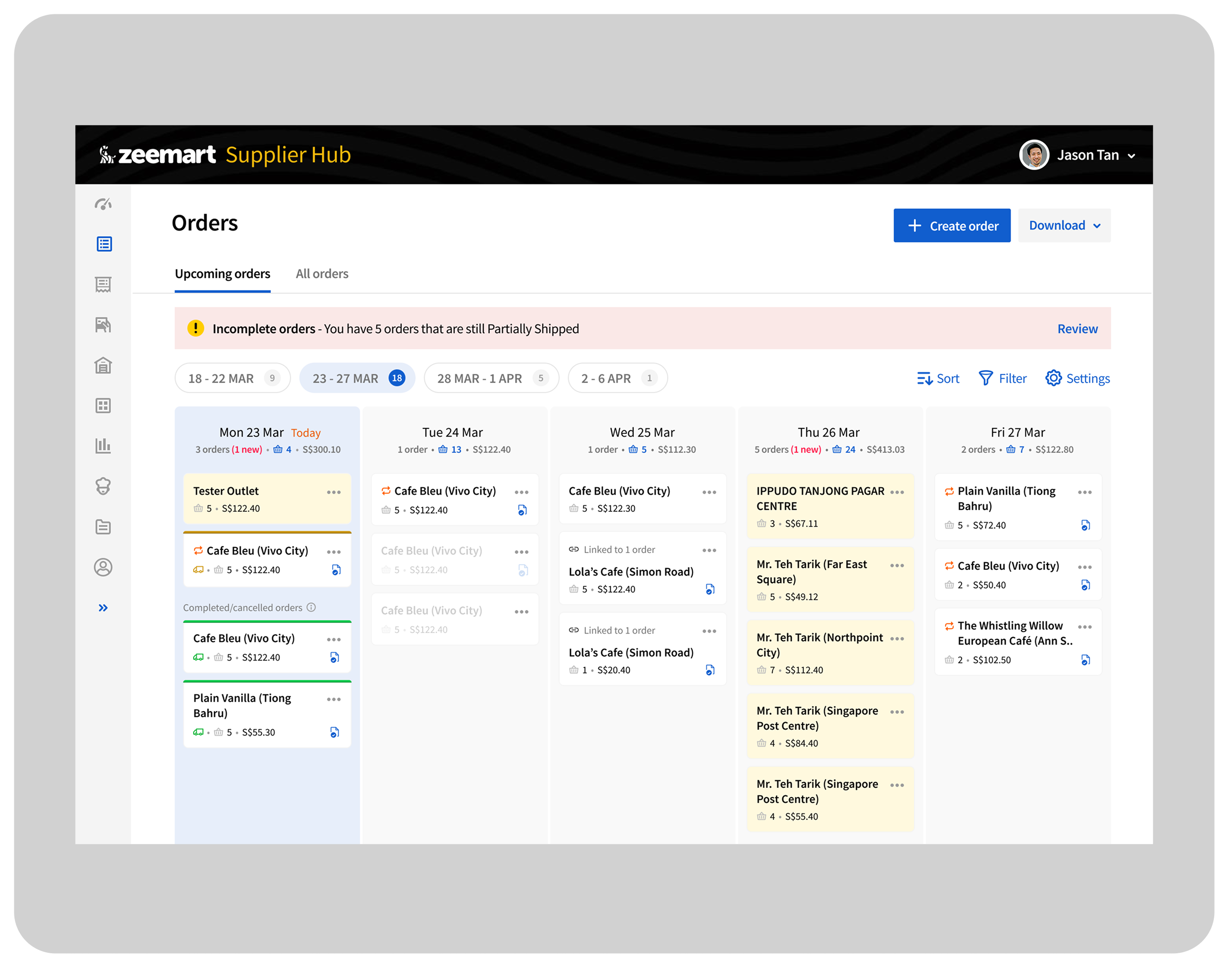This screenshot has width=1232, height=971.
Task: Select the 28 MAR - 1 APR week
Action: (x=492, y=379)
